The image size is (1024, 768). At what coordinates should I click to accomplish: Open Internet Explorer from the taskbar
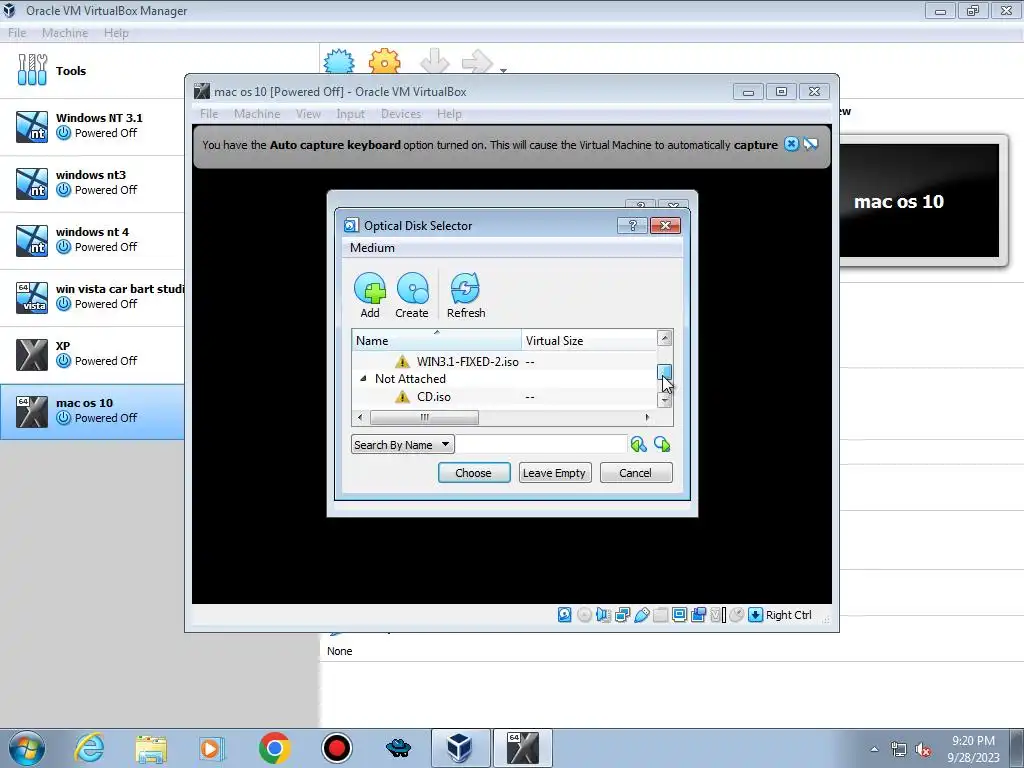point(89,748)
